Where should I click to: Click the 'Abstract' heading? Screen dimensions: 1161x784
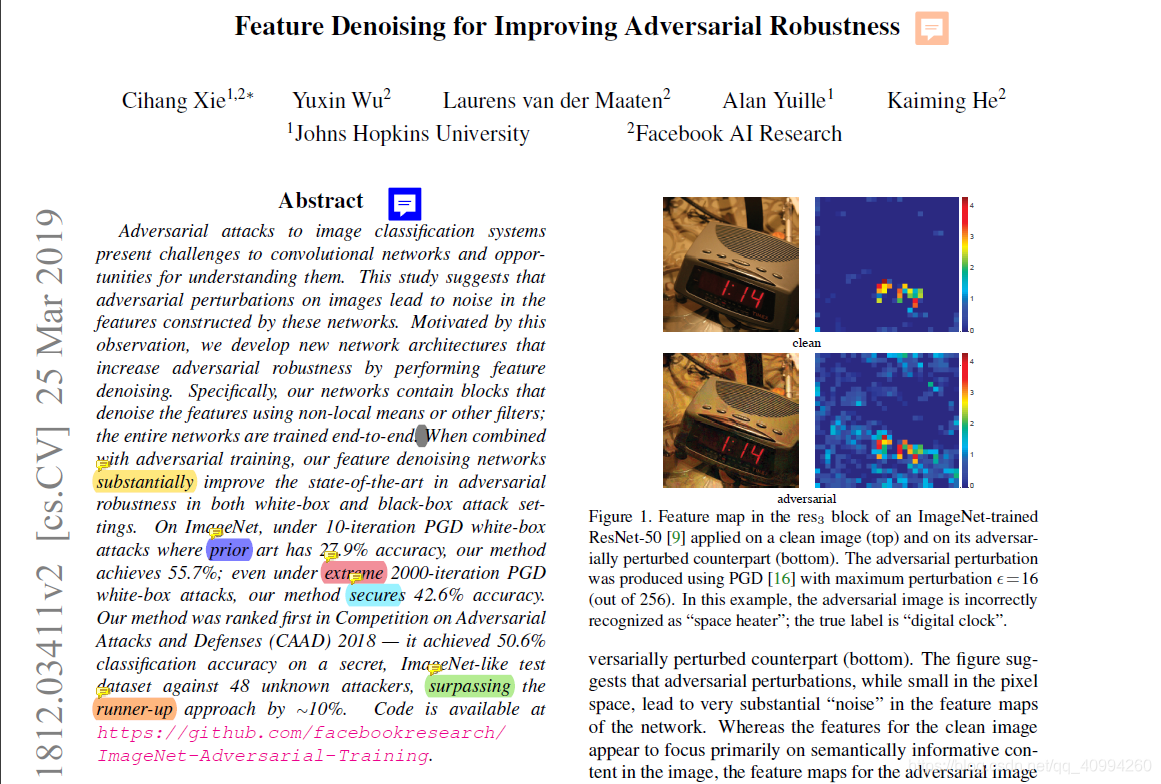[x=321, y=201]
